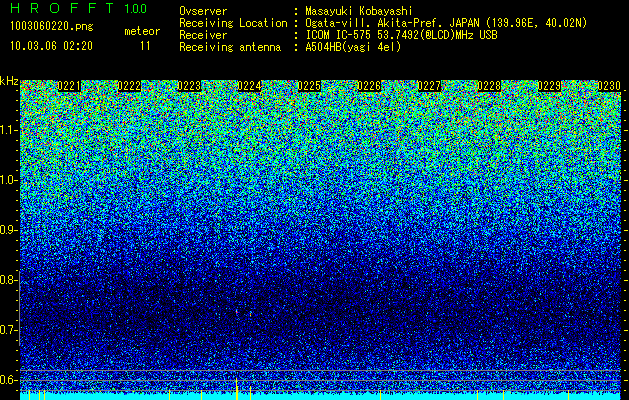The width and height of the screenshot is (629, 400).
Task: Click the 0229 time marker label
Action: point(550,86)
